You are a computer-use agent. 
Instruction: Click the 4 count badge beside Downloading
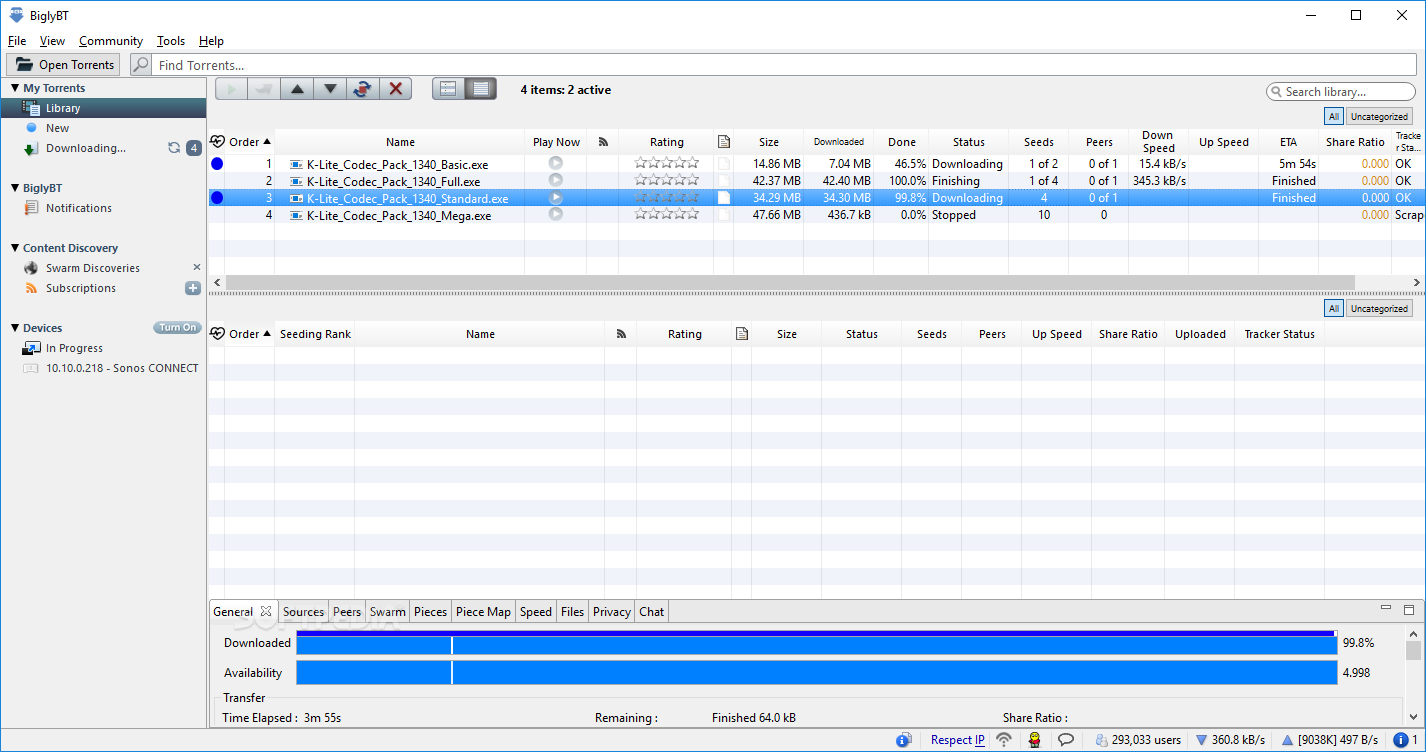[194, 148]
